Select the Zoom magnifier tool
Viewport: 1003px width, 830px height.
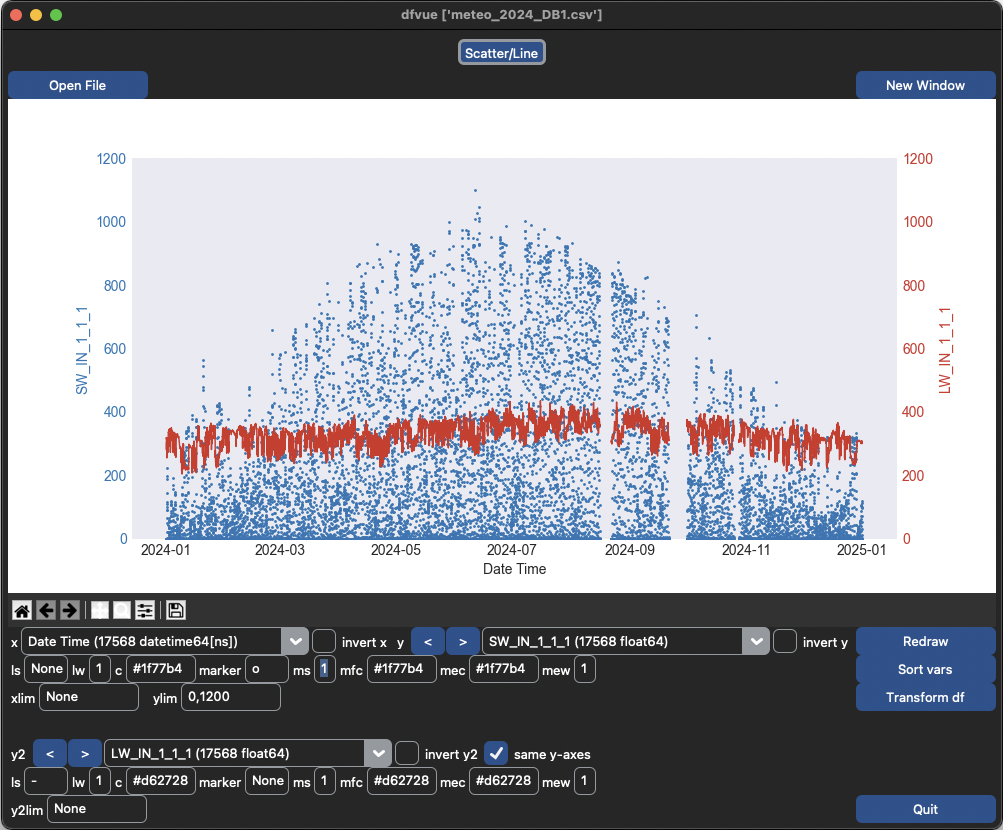tap(121, 610)
